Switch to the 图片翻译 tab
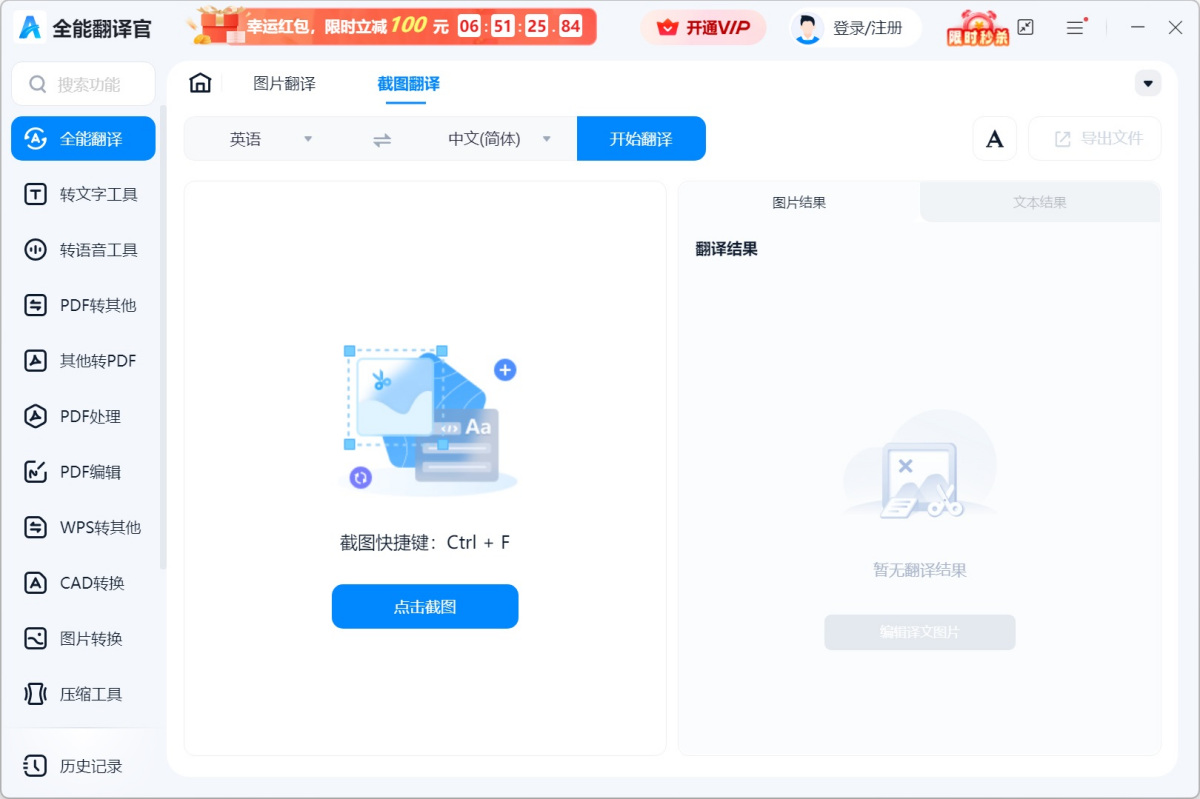This screenshot has height=799, width=1200. pyautogui.click(x=284, y=84)
